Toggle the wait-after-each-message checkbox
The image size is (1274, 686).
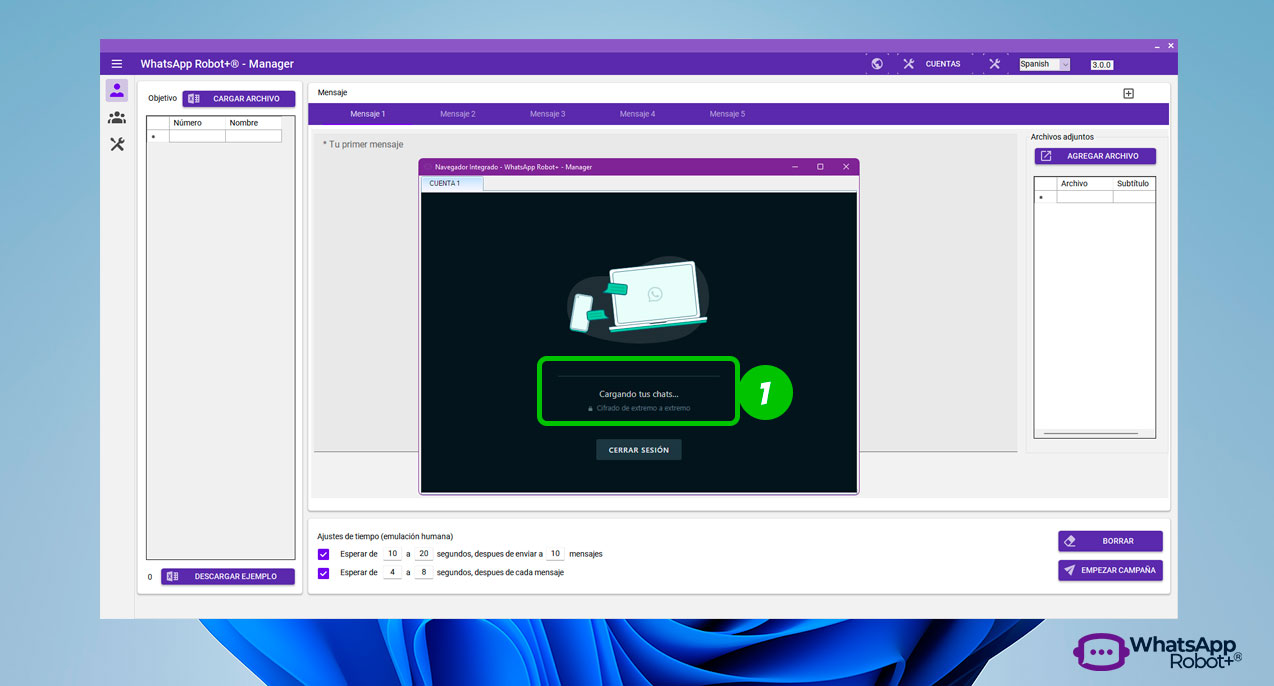tap(323, 573)
